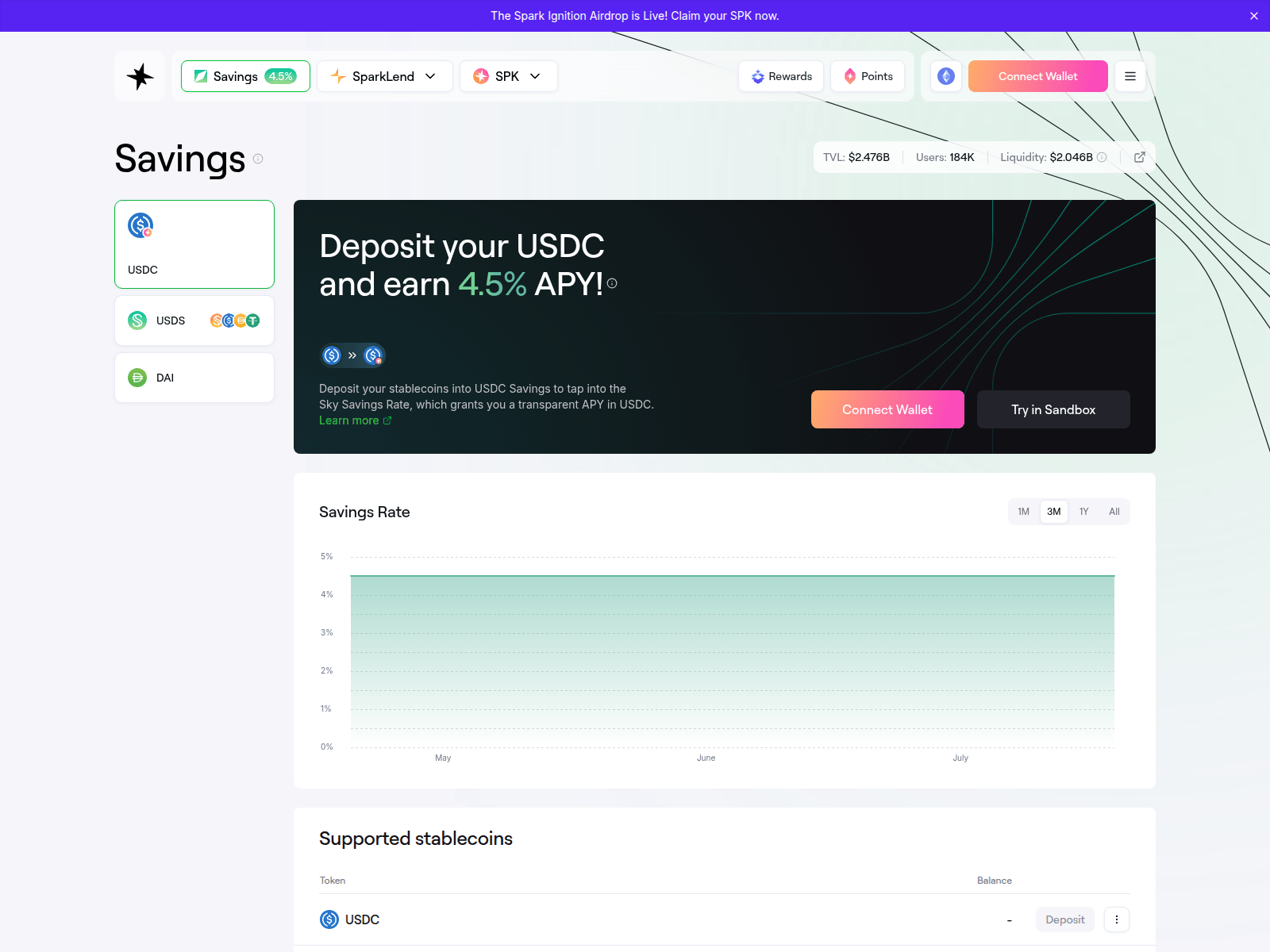Switch chart range to 1M
The image size is (1270, 952).
(1024, 512)
